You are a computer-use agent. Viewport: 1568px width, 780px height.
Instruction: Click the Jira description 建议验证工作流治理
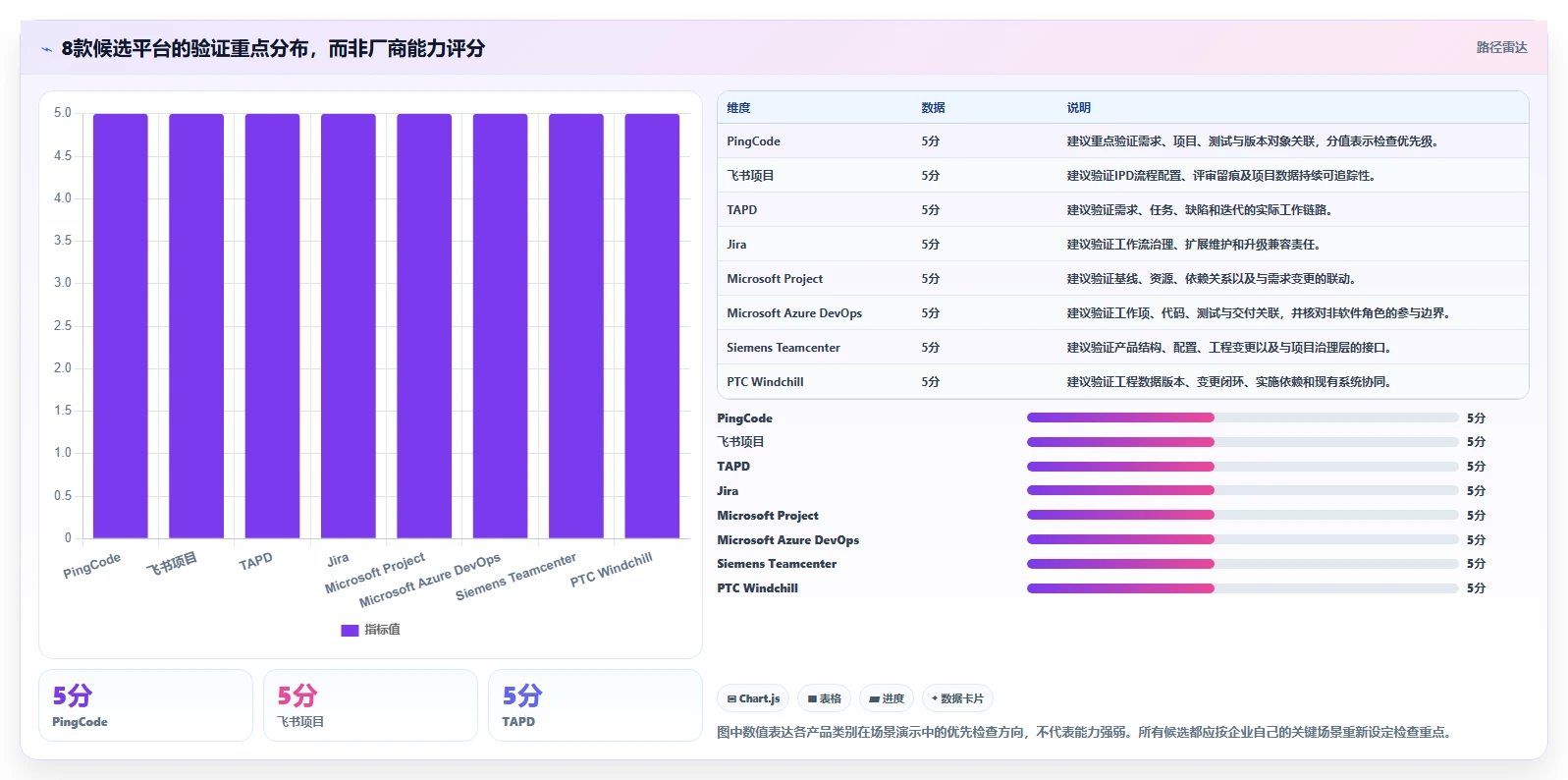[1193, 245]
